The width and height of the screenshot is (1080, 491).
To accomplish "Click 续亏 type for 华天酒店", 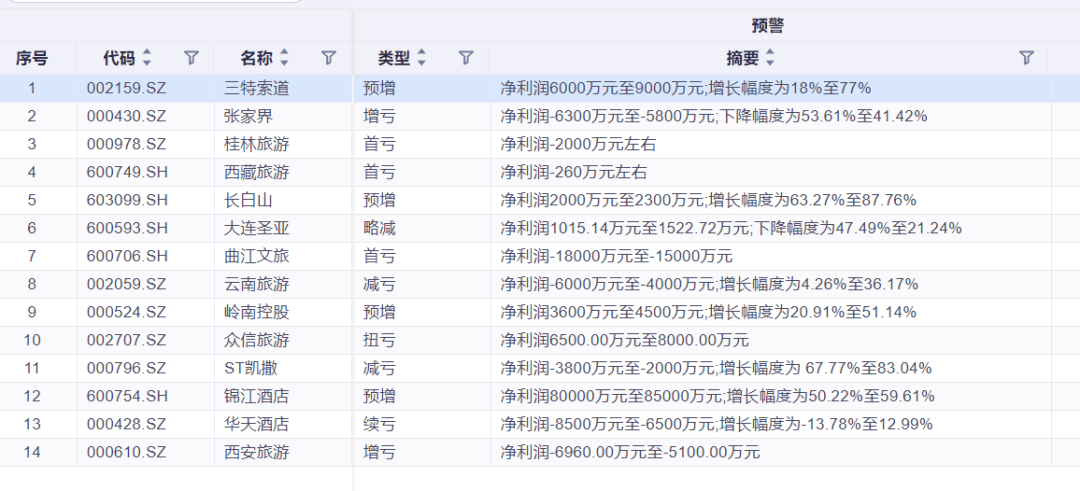I will click(x=379, y=424).
